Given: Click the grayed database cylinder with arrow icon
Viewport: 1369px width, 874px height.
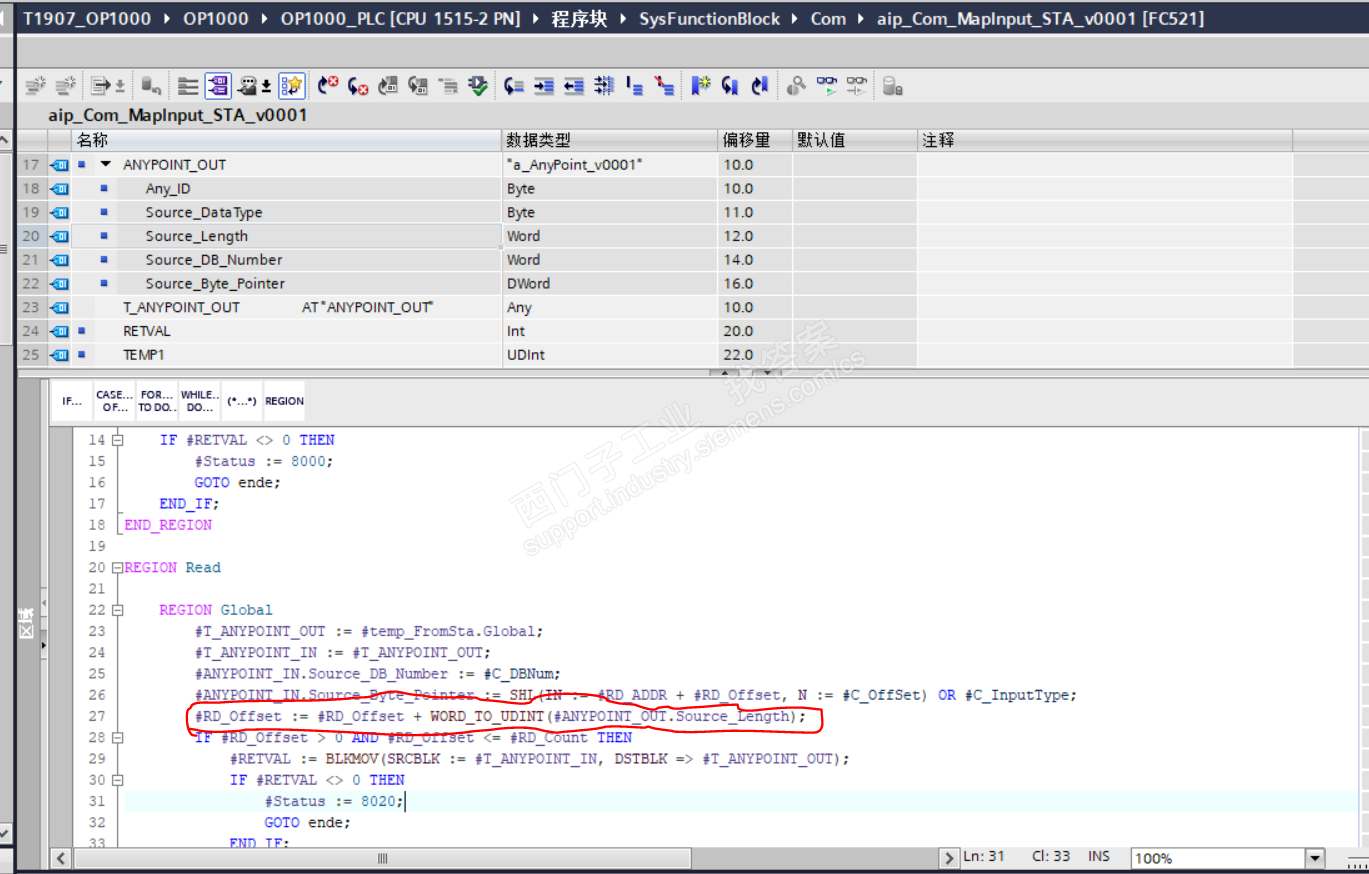Looking at the screenshot, I should pyautogui.click(x=150, y=86).
